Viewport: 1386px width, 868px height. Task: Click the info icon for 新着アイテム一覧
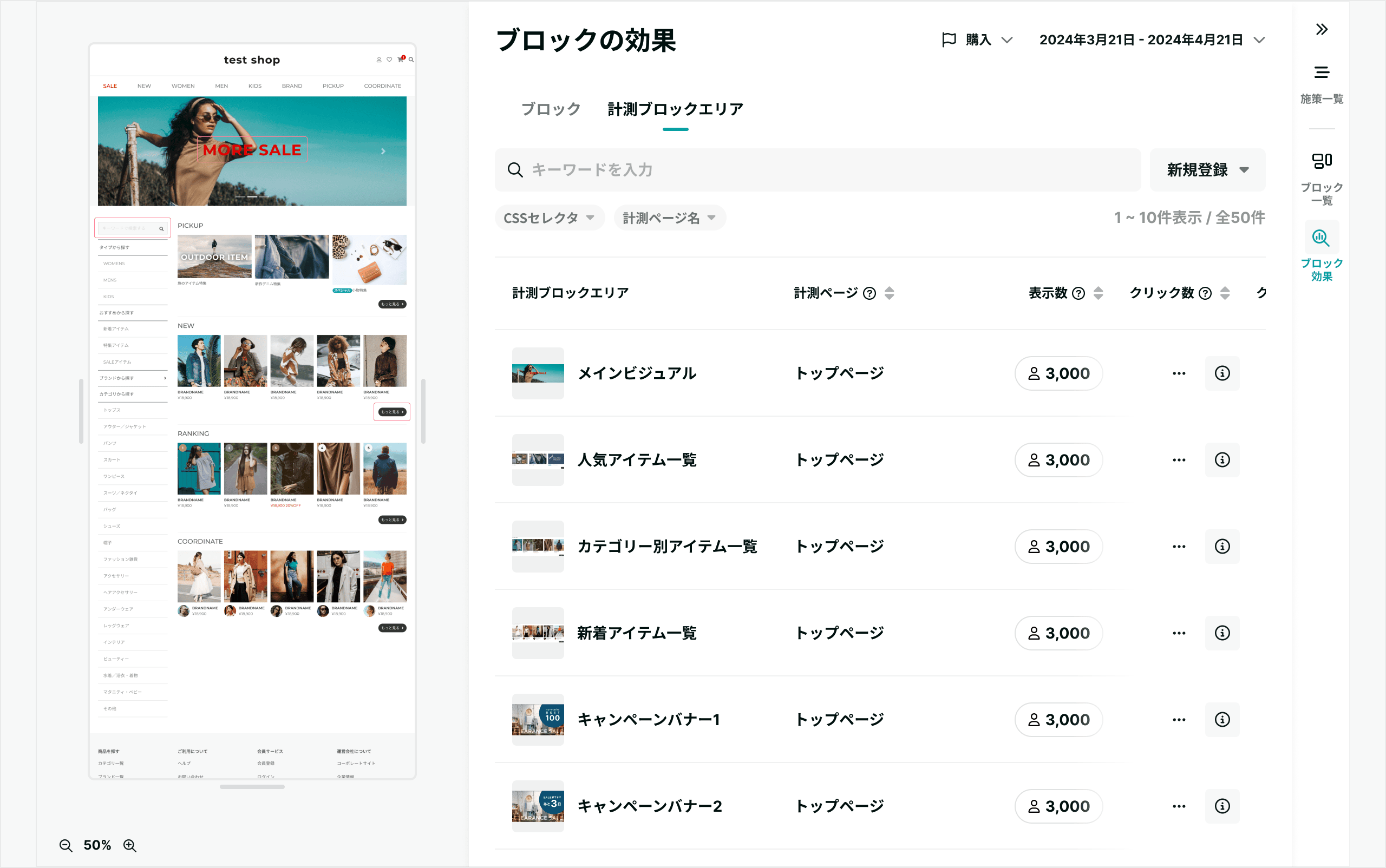[1222, 633]
